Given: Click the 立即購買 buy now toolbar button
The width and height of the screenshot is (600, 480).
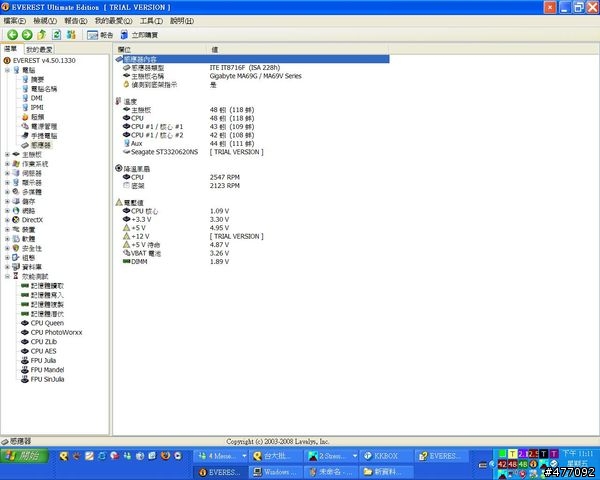Looking at the screenshot, I should [139, 35].
